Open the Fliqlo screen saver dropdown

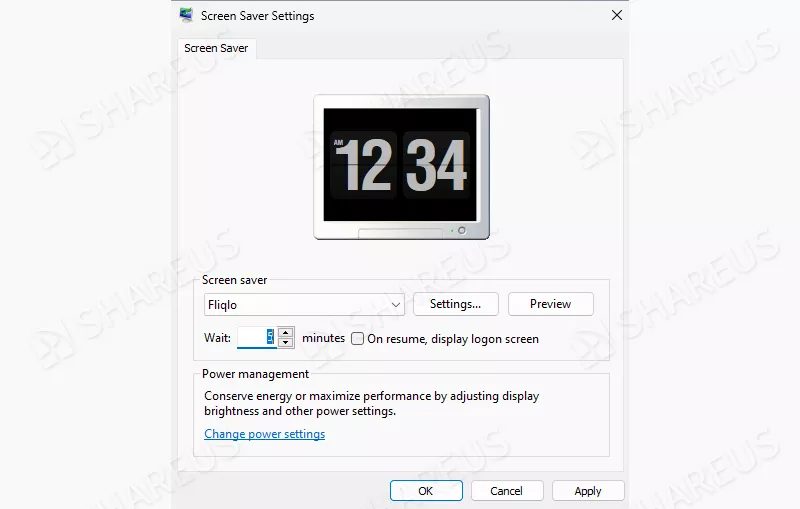(304, 304)
